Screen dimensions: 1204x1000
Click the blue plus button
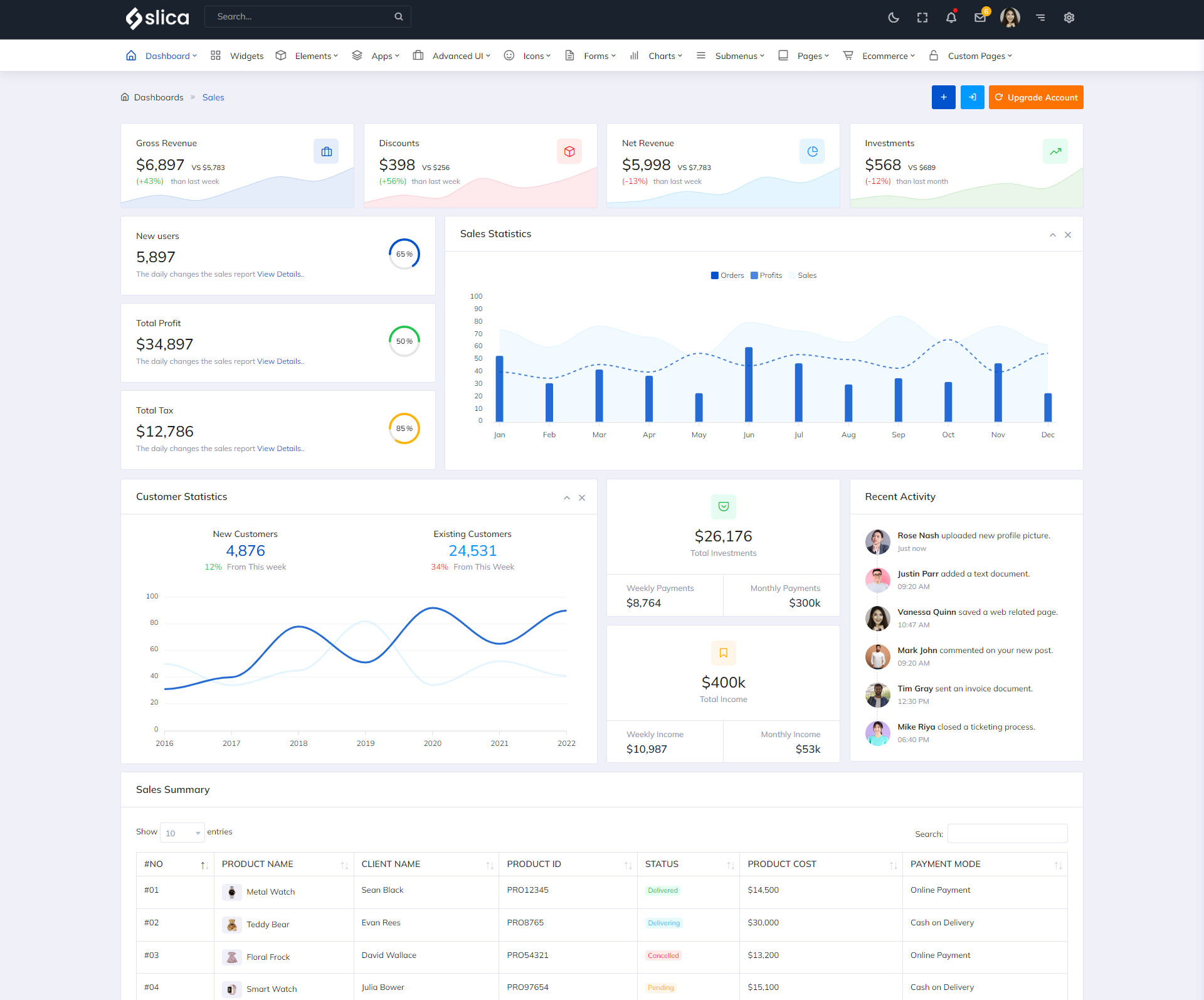[x=943, y=97]
